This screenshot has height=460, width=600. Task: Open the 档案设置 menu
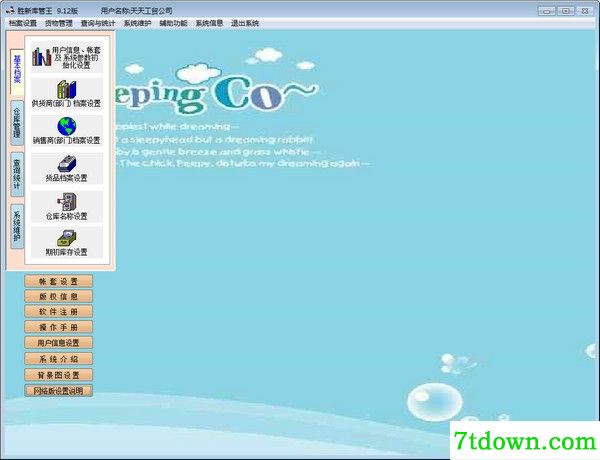click(x=23, y=23)
